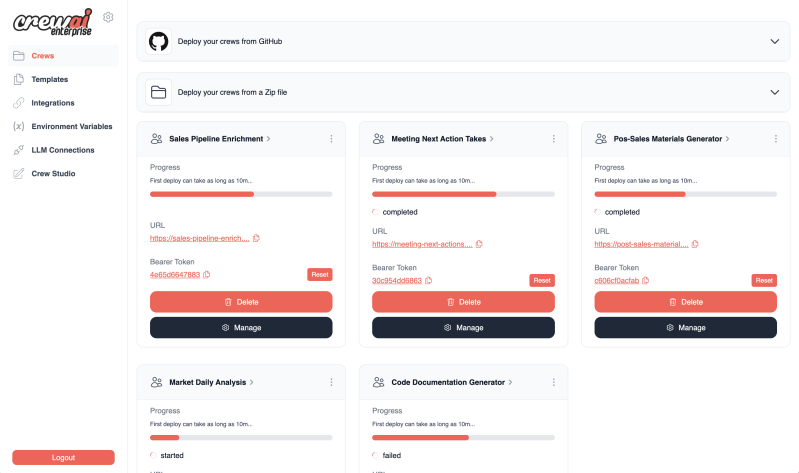This screenshot has width=799, height=473.
Task: Open Market Daily Analysis title chevron
Action: [251, 382]
